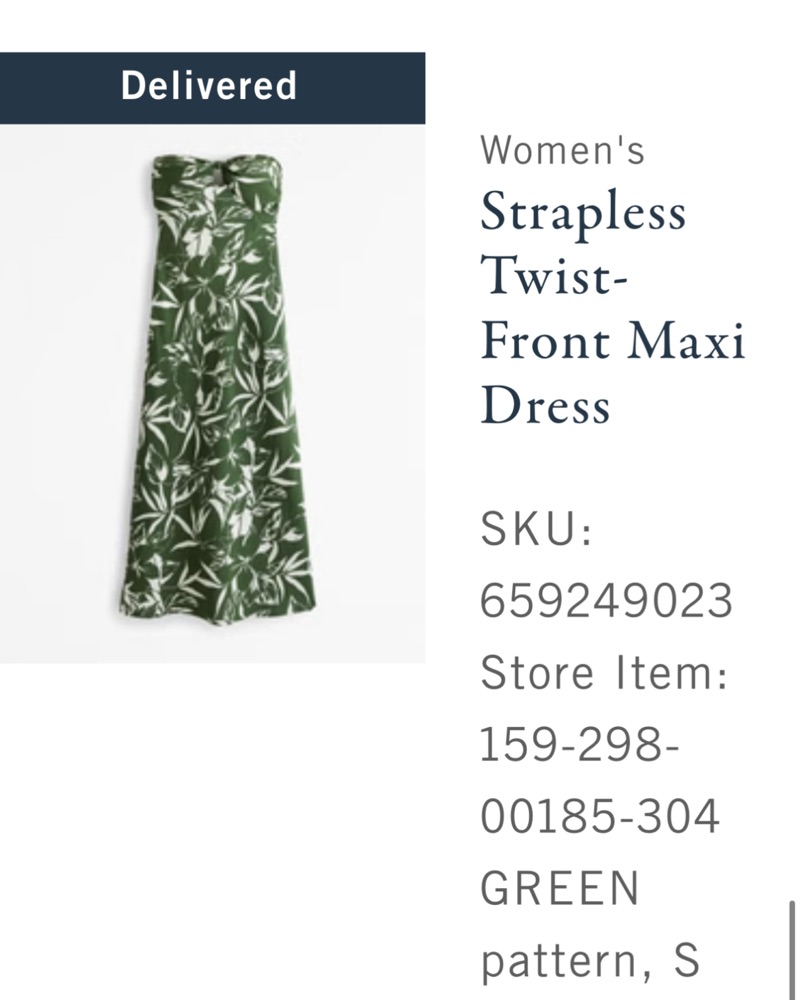Click the Twist- line of product name

click(x=554, y=275)
